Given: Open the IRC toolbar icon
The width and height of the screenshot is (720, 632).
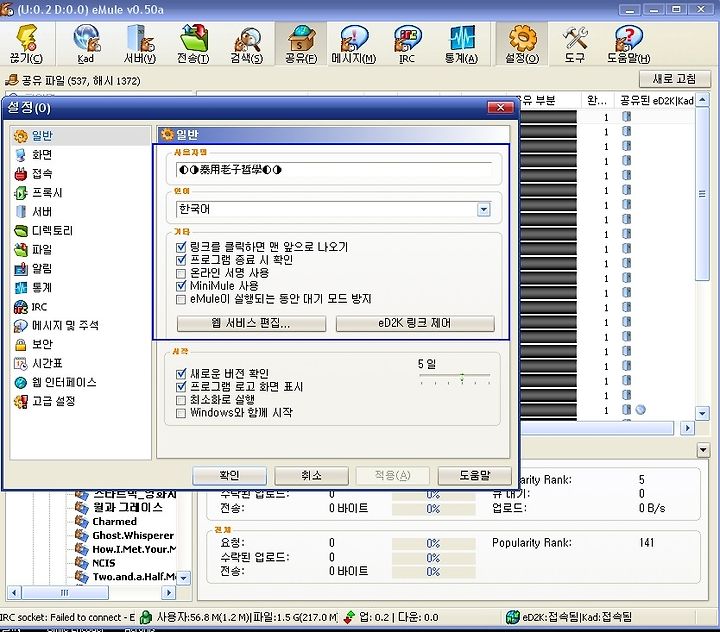Looking at the screenshot, I should [407, 44].
